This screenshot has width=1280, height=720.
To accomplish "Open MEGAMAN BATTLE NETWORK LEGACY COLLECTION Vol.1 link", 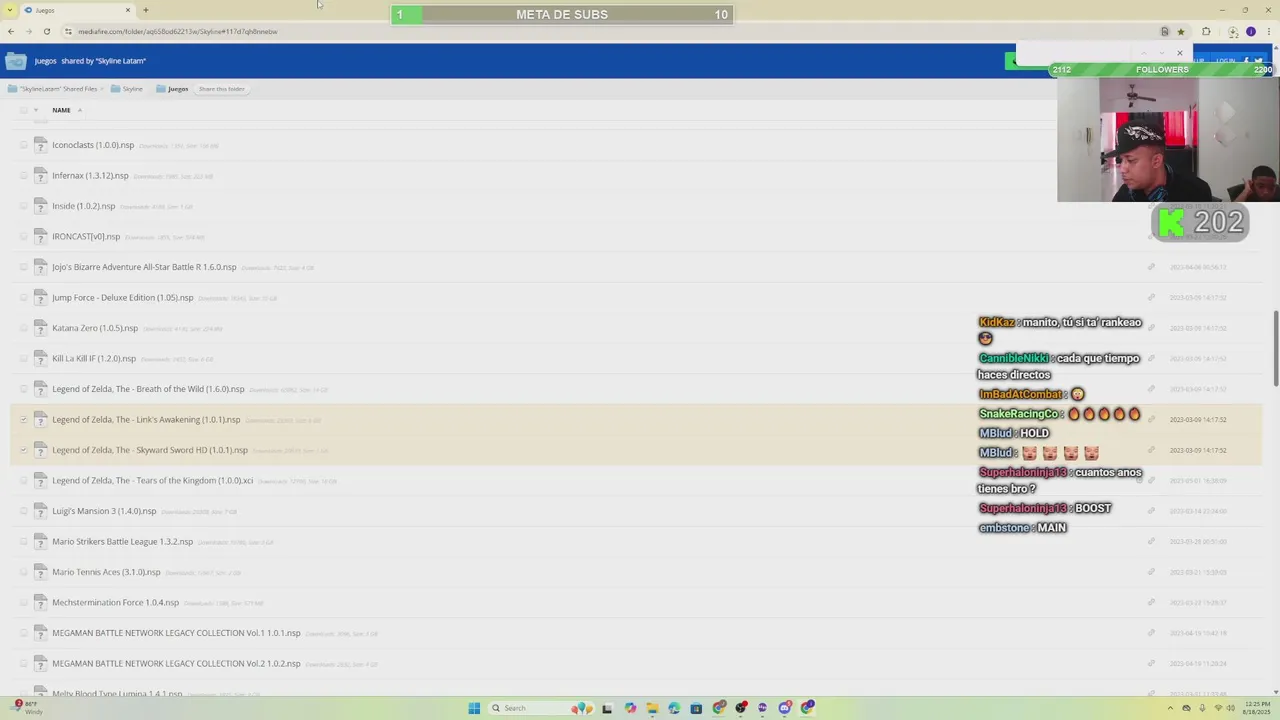I will point(176,633).
